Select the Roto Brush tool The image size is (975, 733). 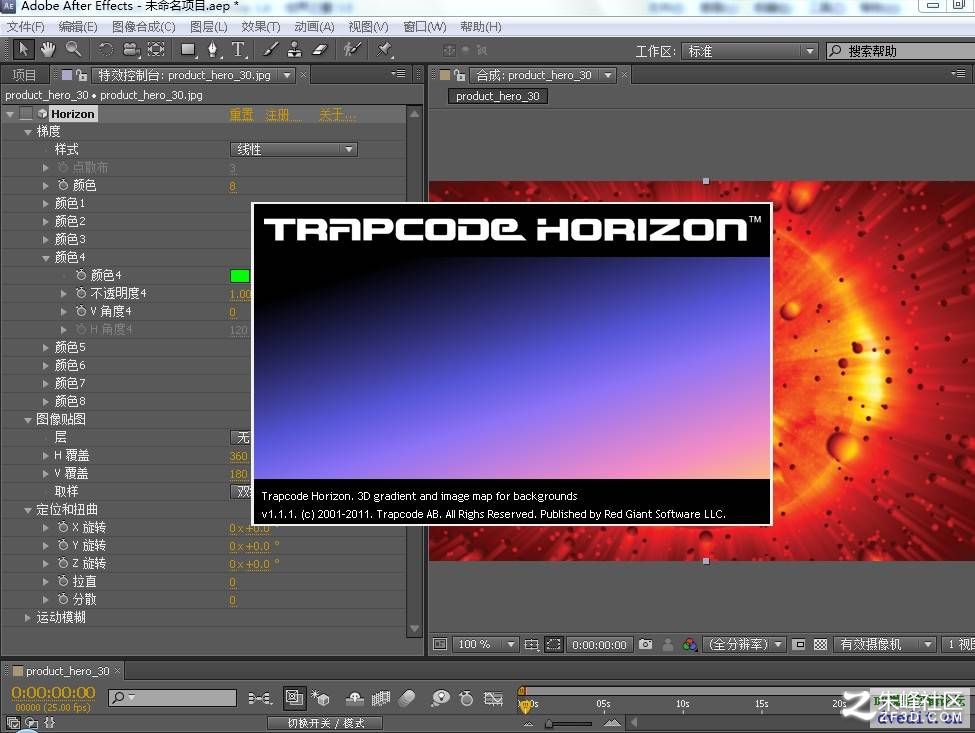tap(352, 49)
